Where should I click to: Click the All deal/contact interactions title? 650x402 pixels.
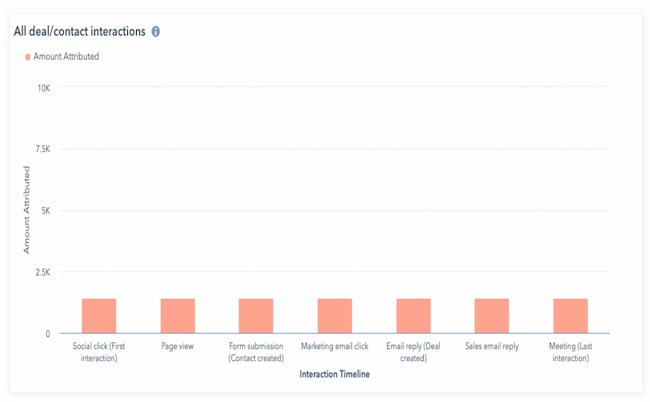coord(78,32)
